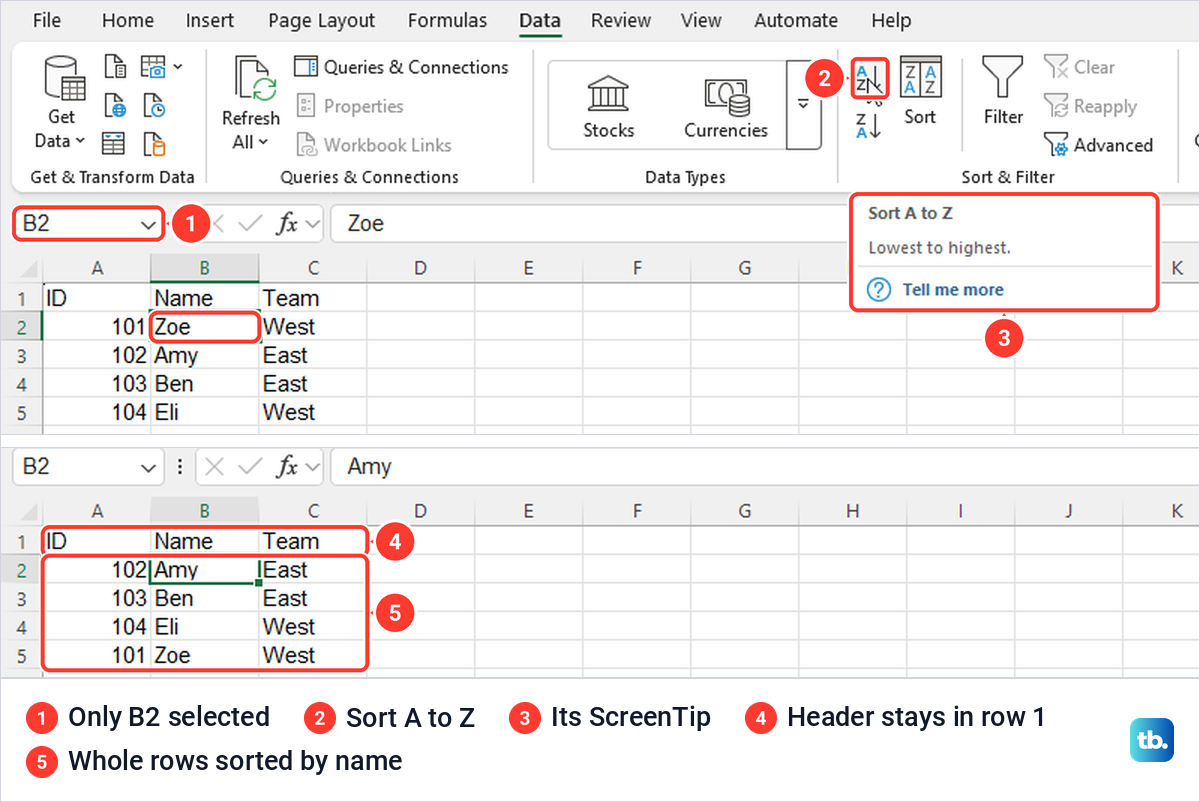Click the Sort Z to A icon
The image size is (1200, 802).
[x=868, y=126]
